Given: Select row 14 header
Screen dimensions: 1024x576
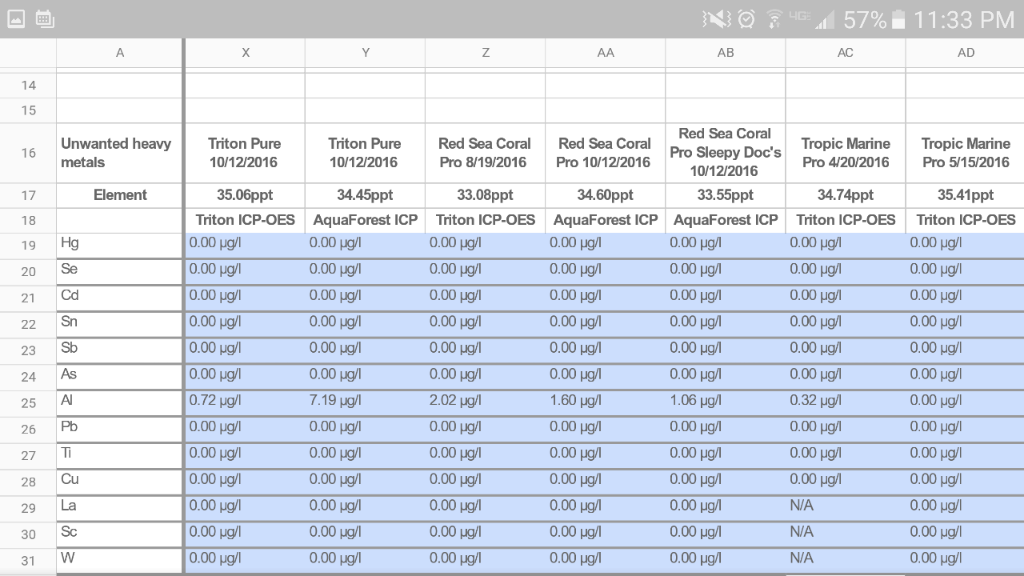Looking at the screenshot, I should tap(28, 86).
